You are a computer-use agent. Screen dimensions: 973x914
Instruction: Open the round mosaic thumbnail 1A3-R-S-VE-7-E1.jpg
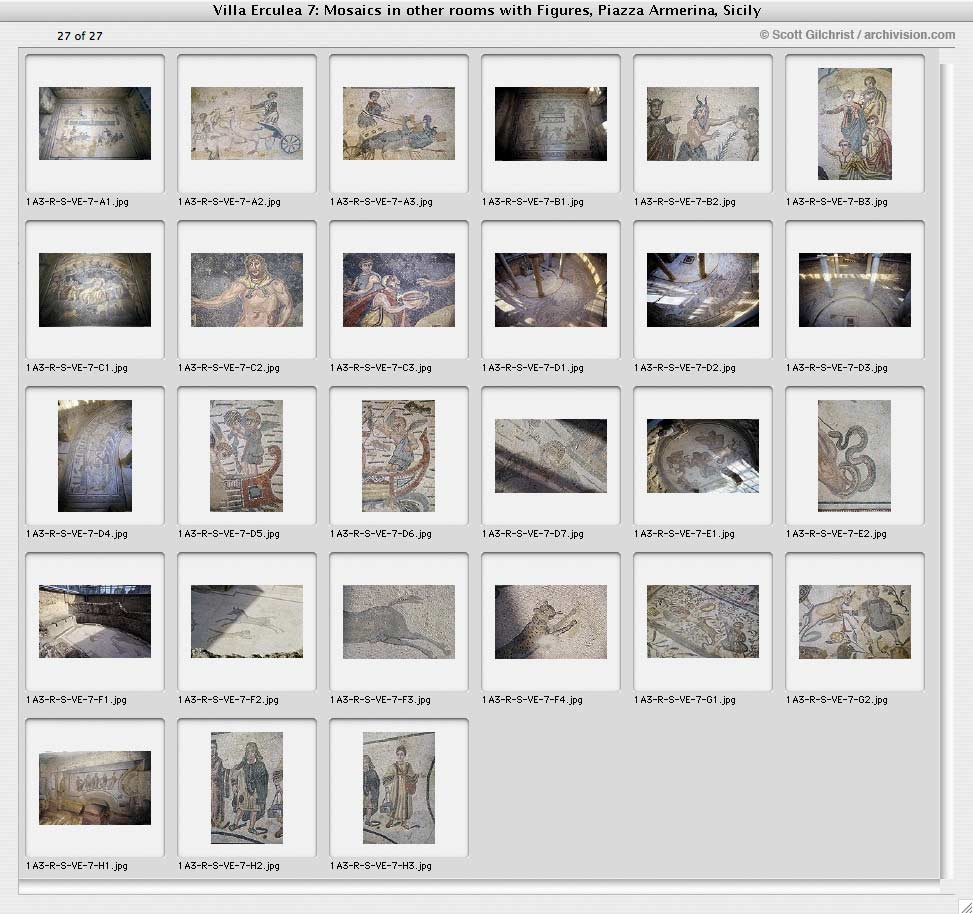point(703,455)
